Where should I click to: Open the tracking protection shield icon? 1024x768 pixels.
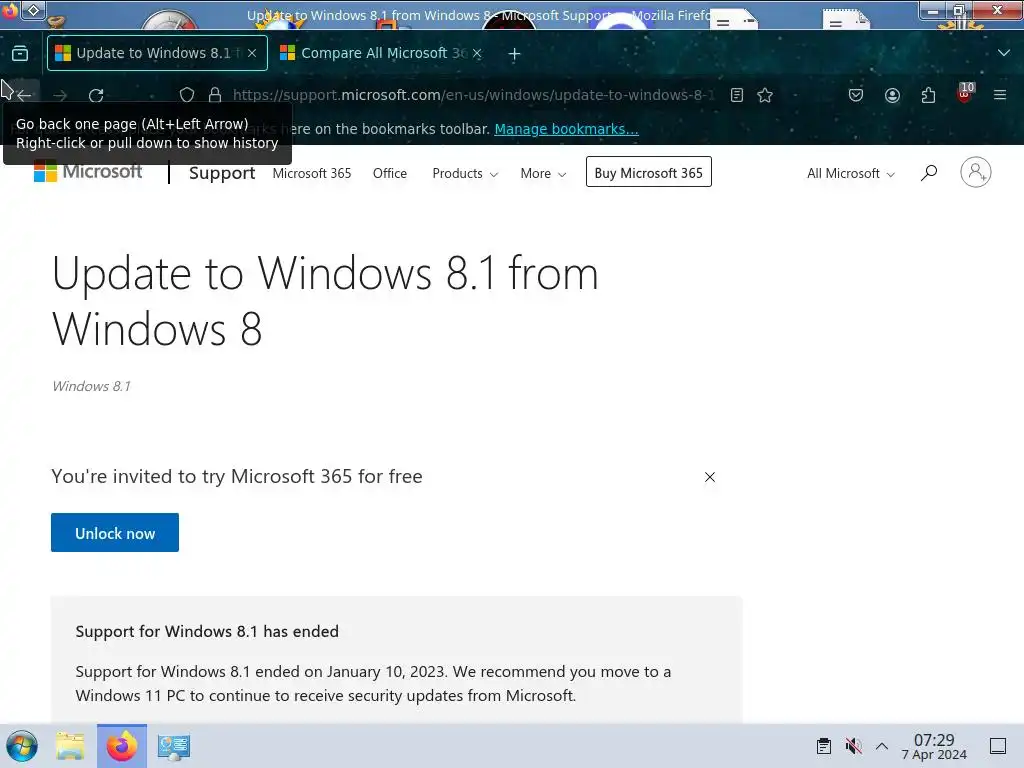pyautogui.click(x=187, y=95)
